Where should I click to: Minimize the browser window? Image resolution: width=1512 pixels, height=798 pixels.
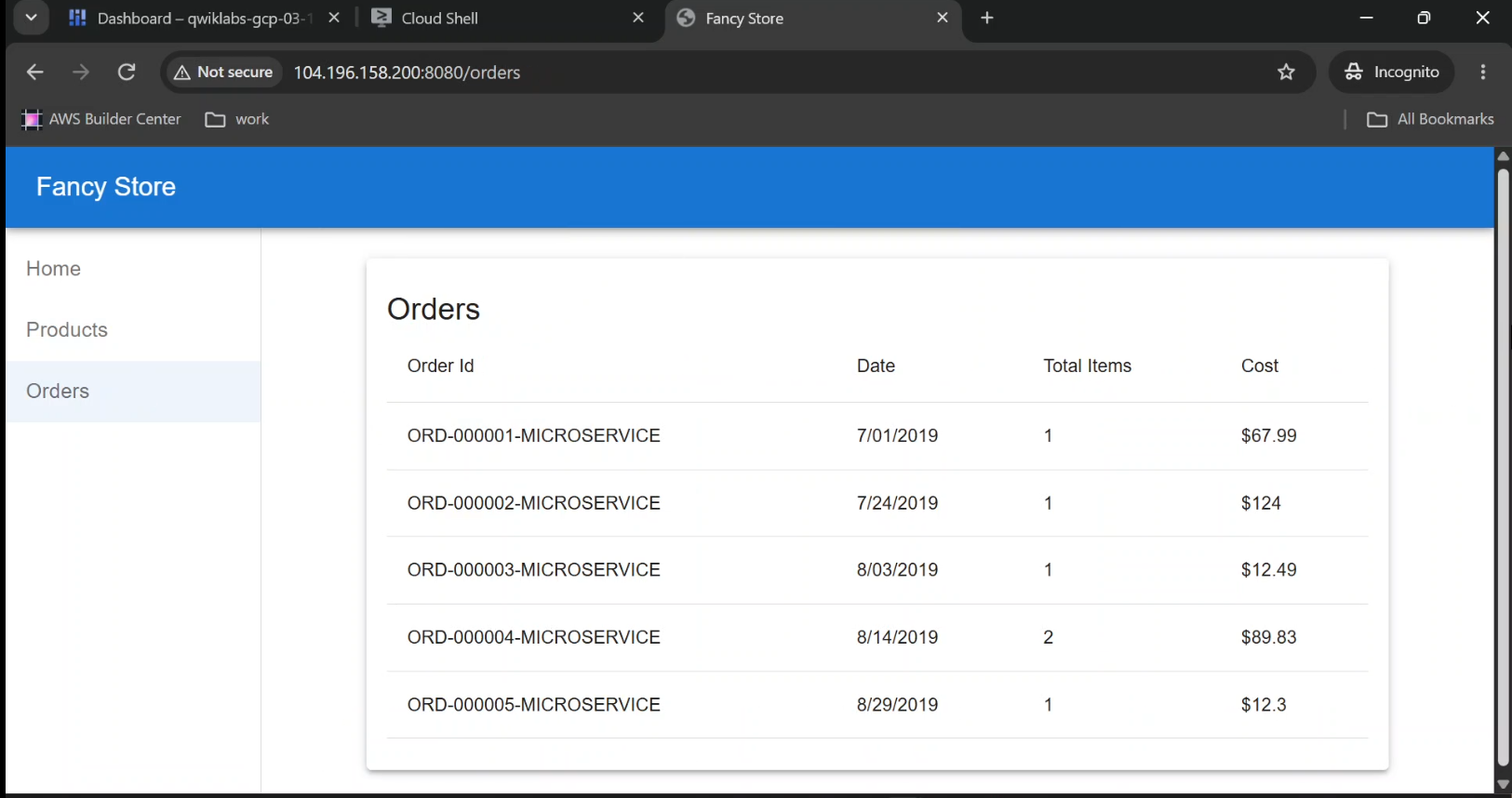pos(1366,18)
